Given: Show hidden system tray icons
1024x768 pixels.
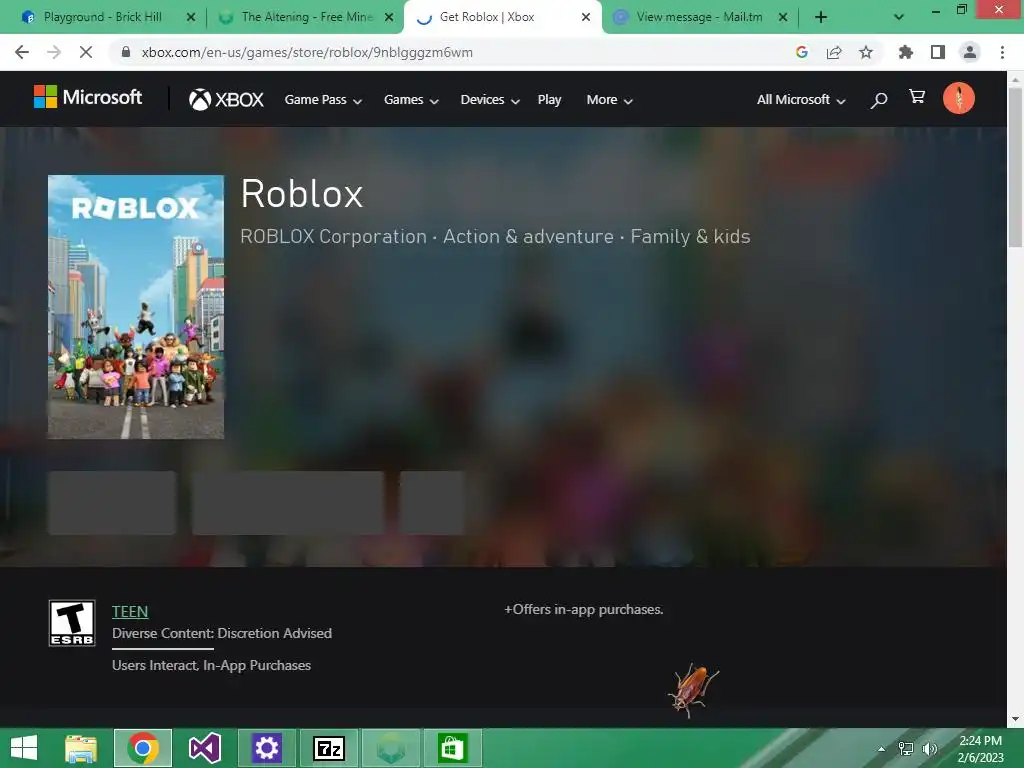Looking at the screenshot, I should [882, 749].
